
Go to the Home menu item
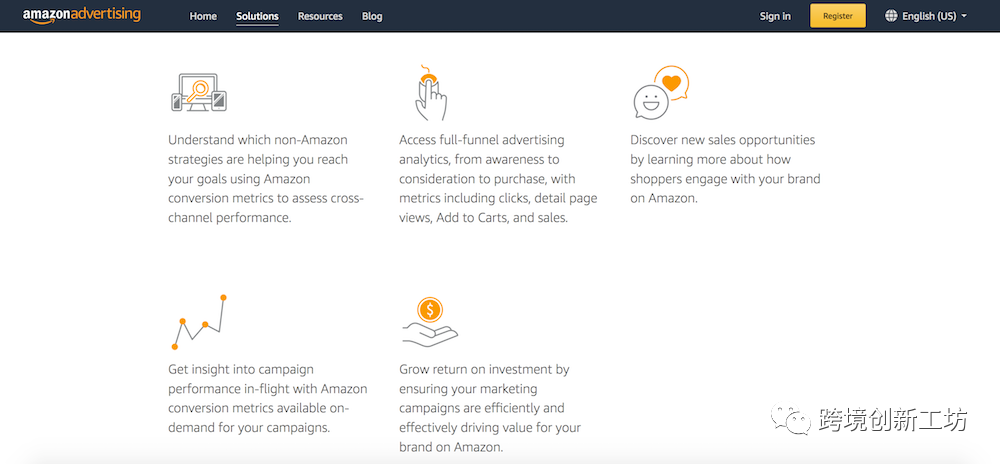tap(203, 16)
